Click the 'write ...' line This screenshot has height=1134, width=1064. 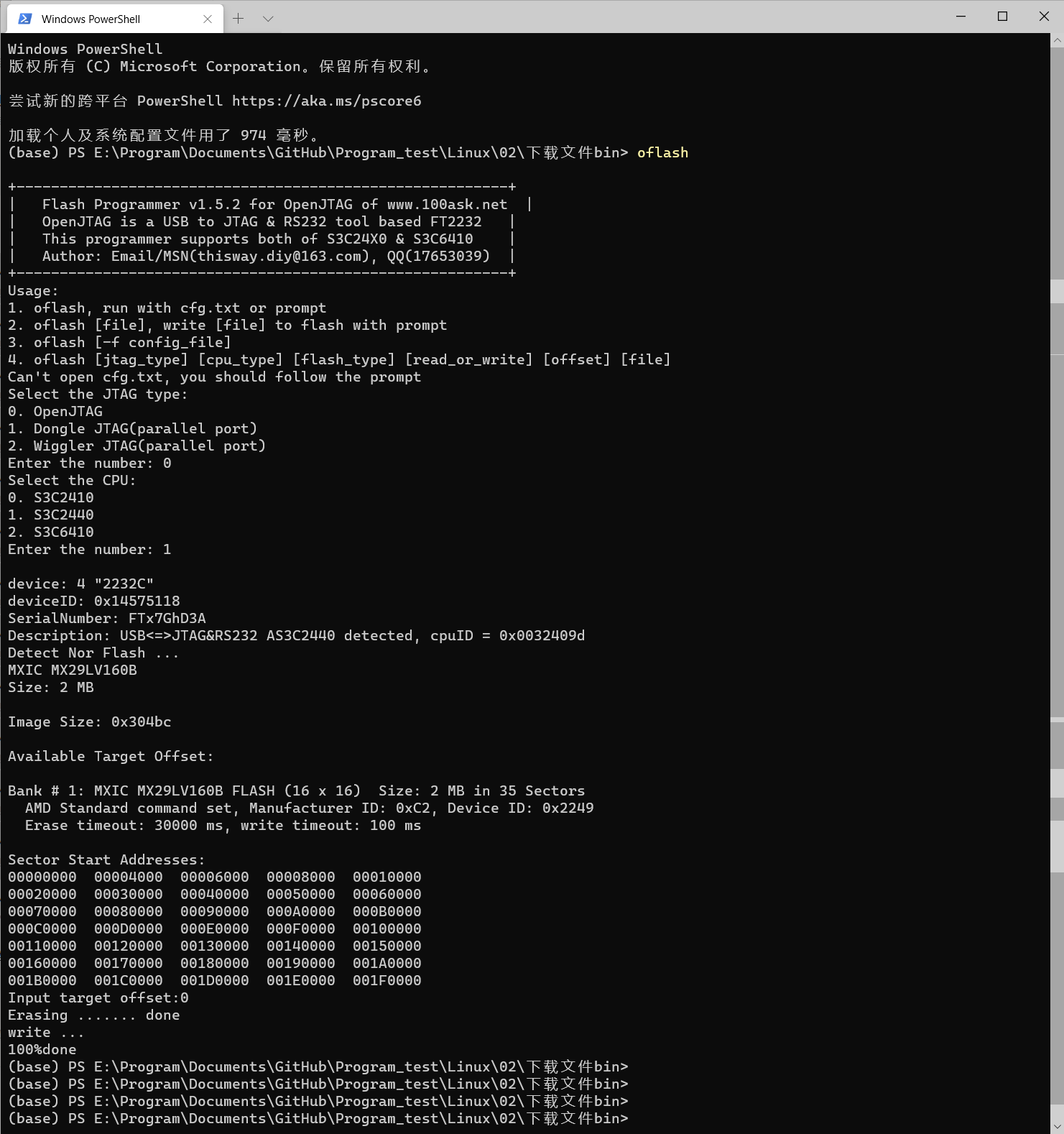click(46, 1033)
